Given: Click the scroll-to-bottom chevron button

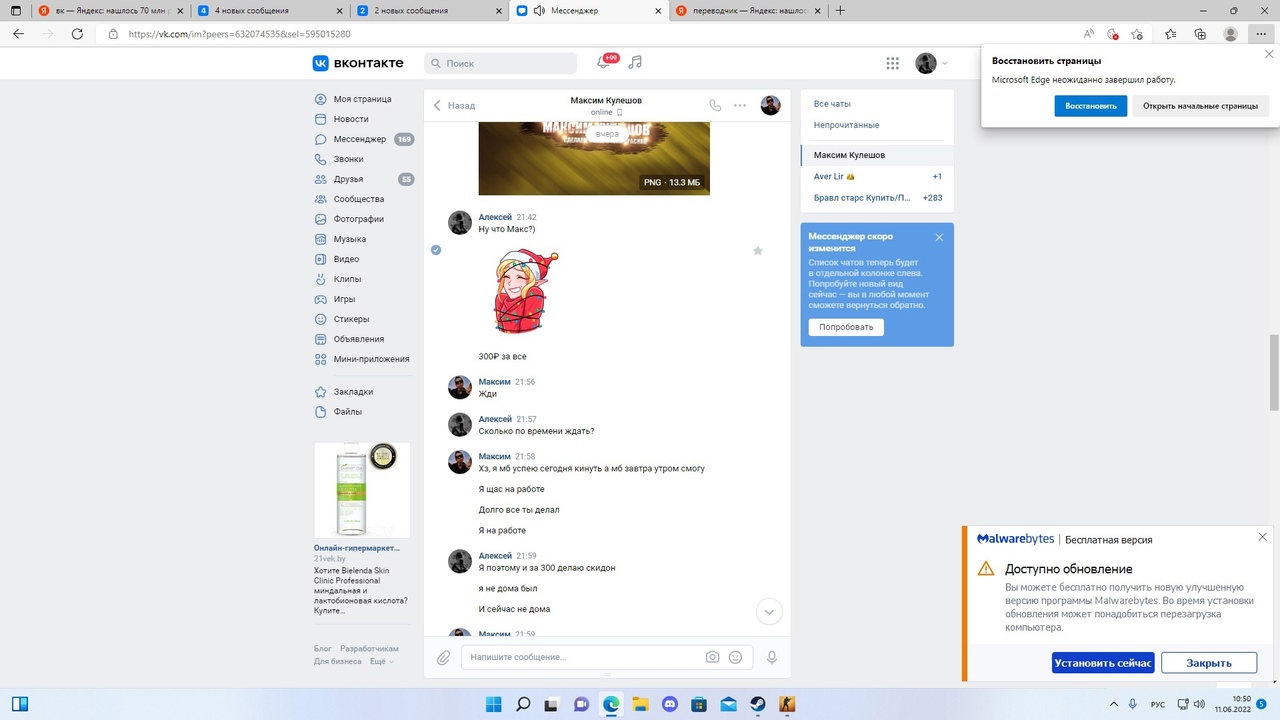Looking at the screenshot, I should click(x=768, y=611).
